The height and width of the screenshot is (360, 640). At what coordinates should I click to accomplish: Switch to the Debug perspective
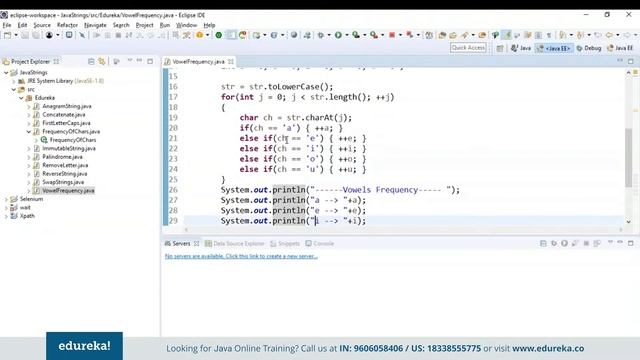(x=589, y=48)
